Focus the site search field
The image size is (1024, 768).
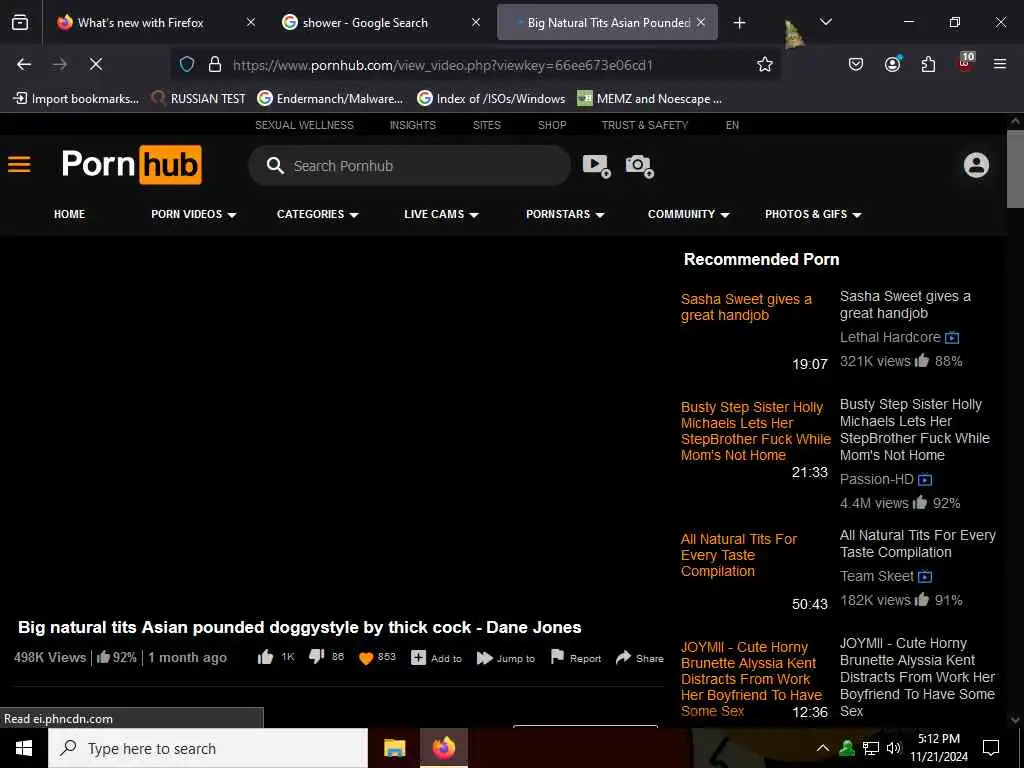click(409, 166)
